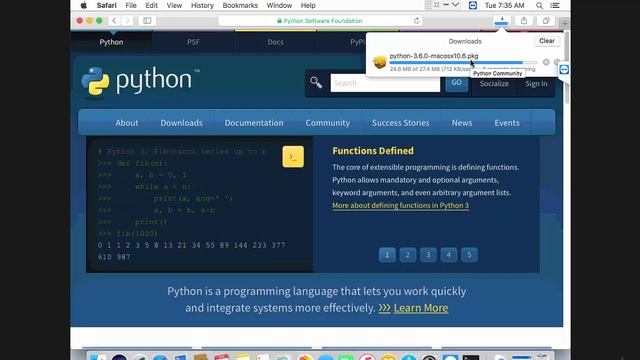640x360 pixels.
Task: Toggle the Downloads toolbar button
Action: pyautogui.click(x=502, y=20)
